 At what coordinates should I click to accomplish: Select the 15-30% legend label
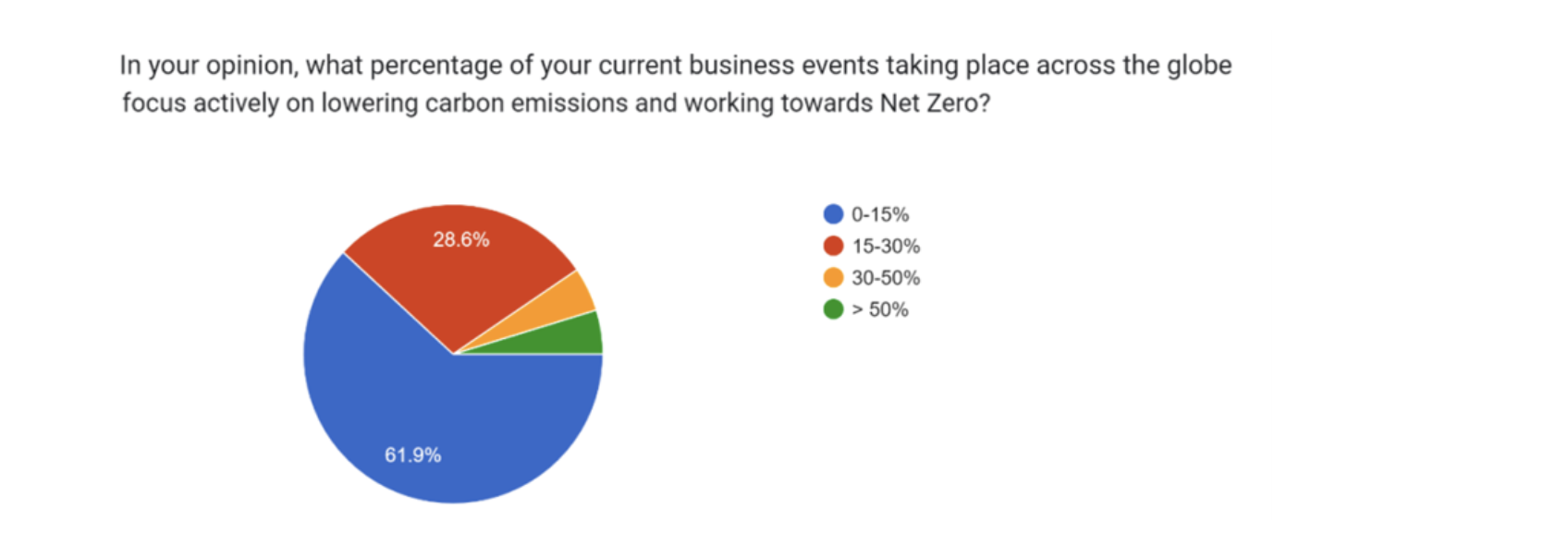click(x=886, y=246)
